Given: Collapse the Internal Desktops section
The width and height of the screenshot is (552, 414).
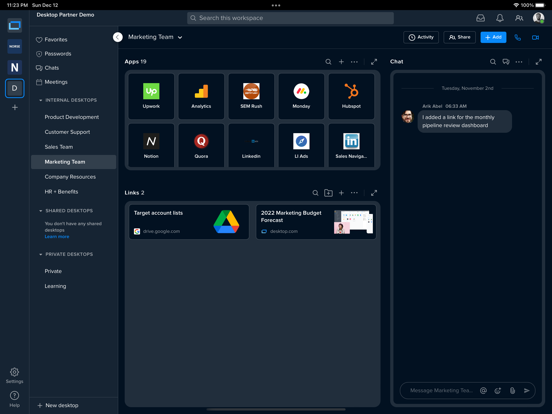Looking at the screenshot, I should coord(40,100).
